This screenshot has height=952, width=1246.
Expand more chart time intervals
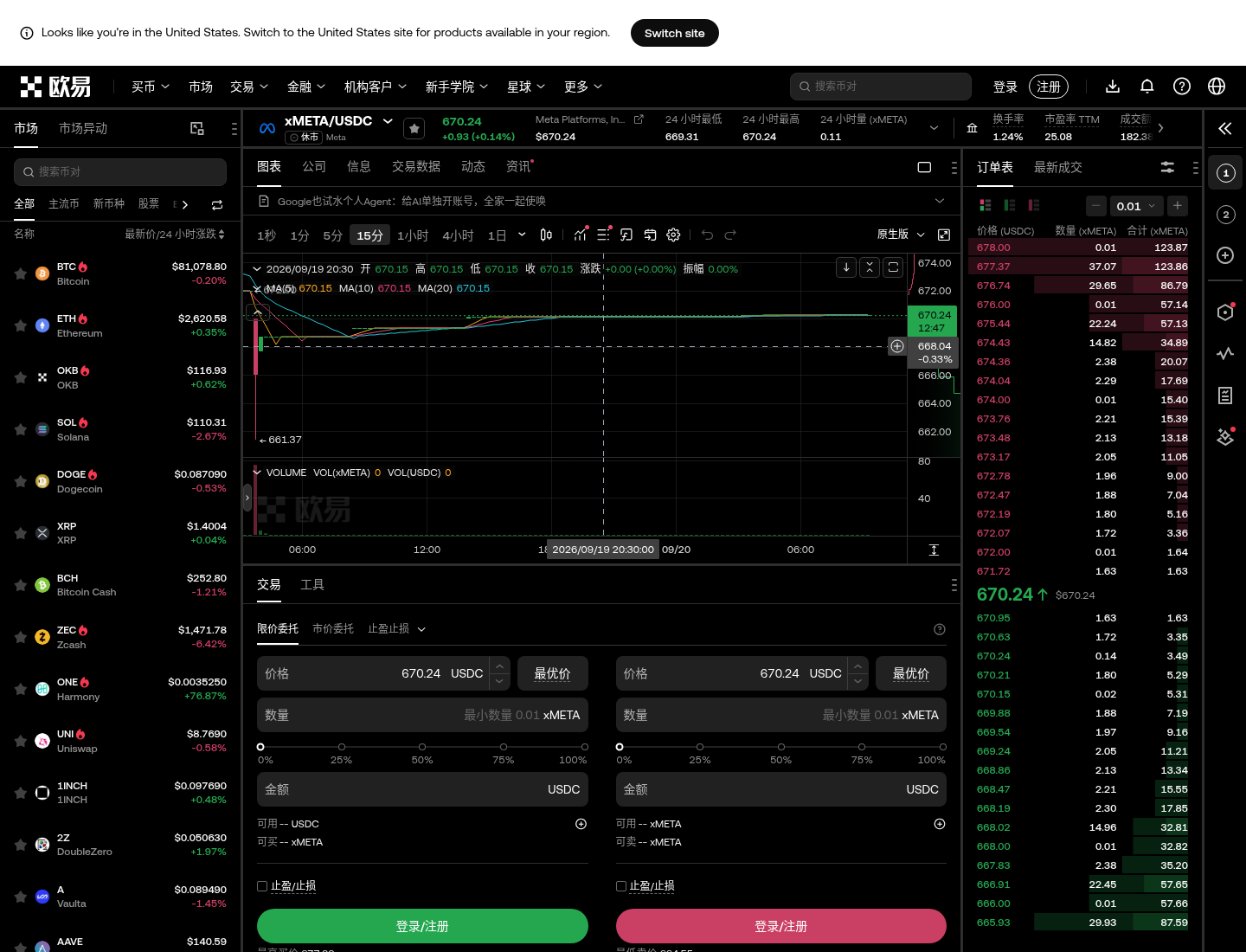tap(522, 235)
